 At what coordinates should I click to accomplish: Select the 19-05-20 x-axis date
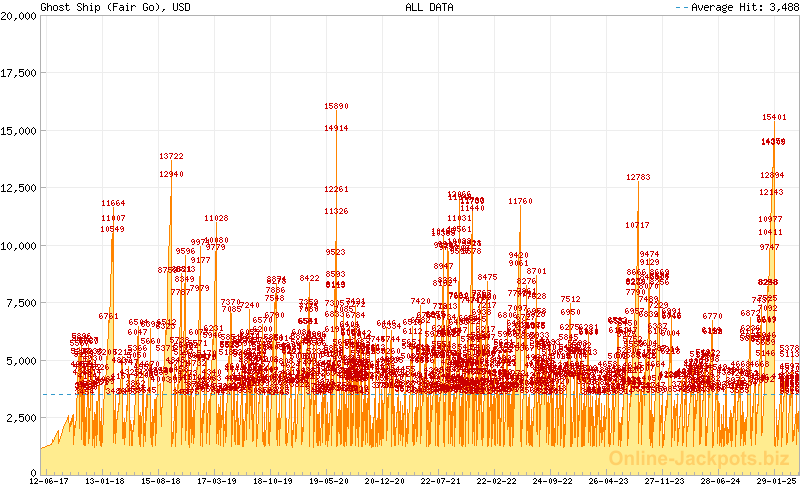point(328,481)
